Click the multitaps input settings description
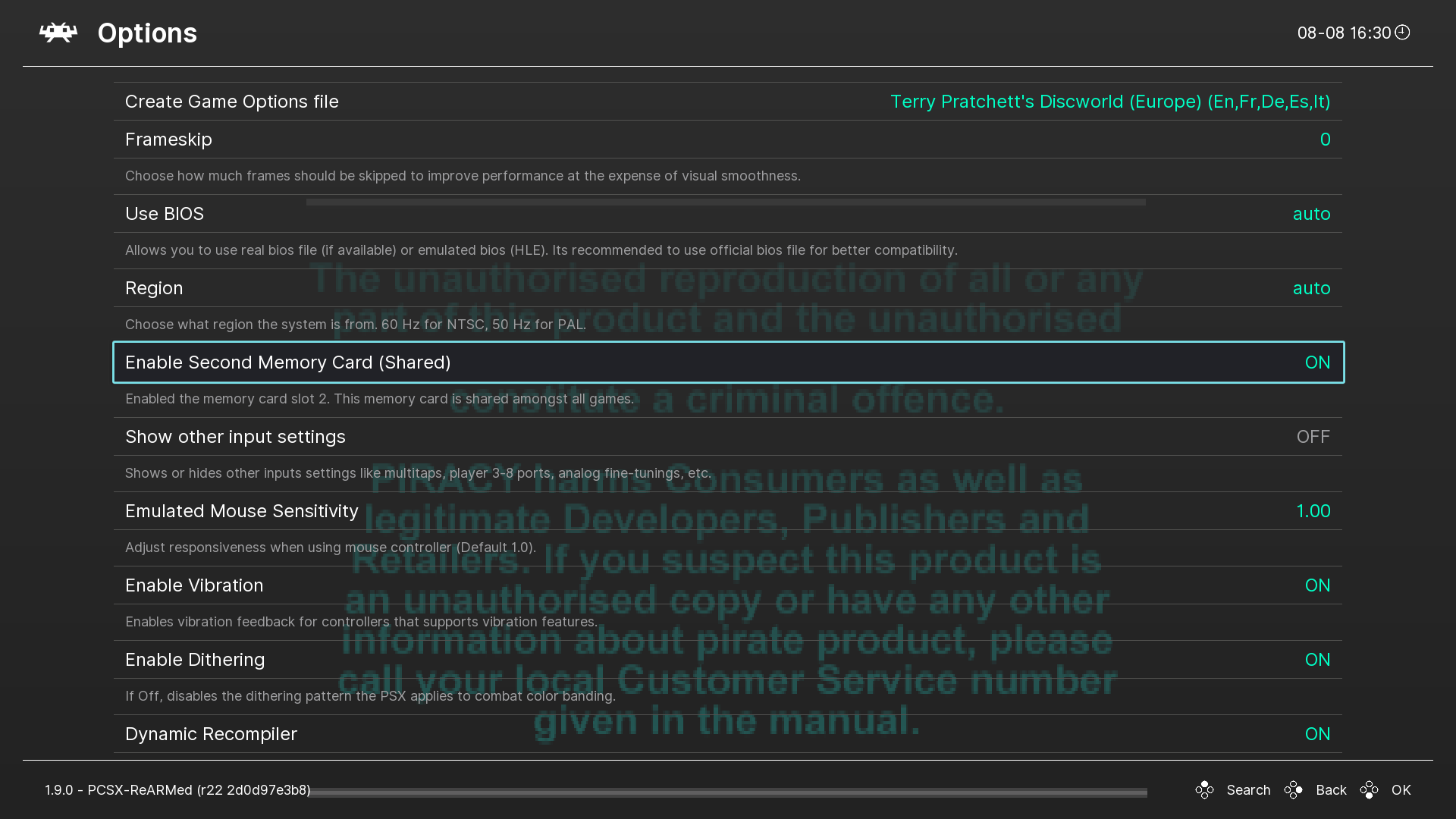The width and height of the screenshot is (1456, 819). [x=419, y=473]
